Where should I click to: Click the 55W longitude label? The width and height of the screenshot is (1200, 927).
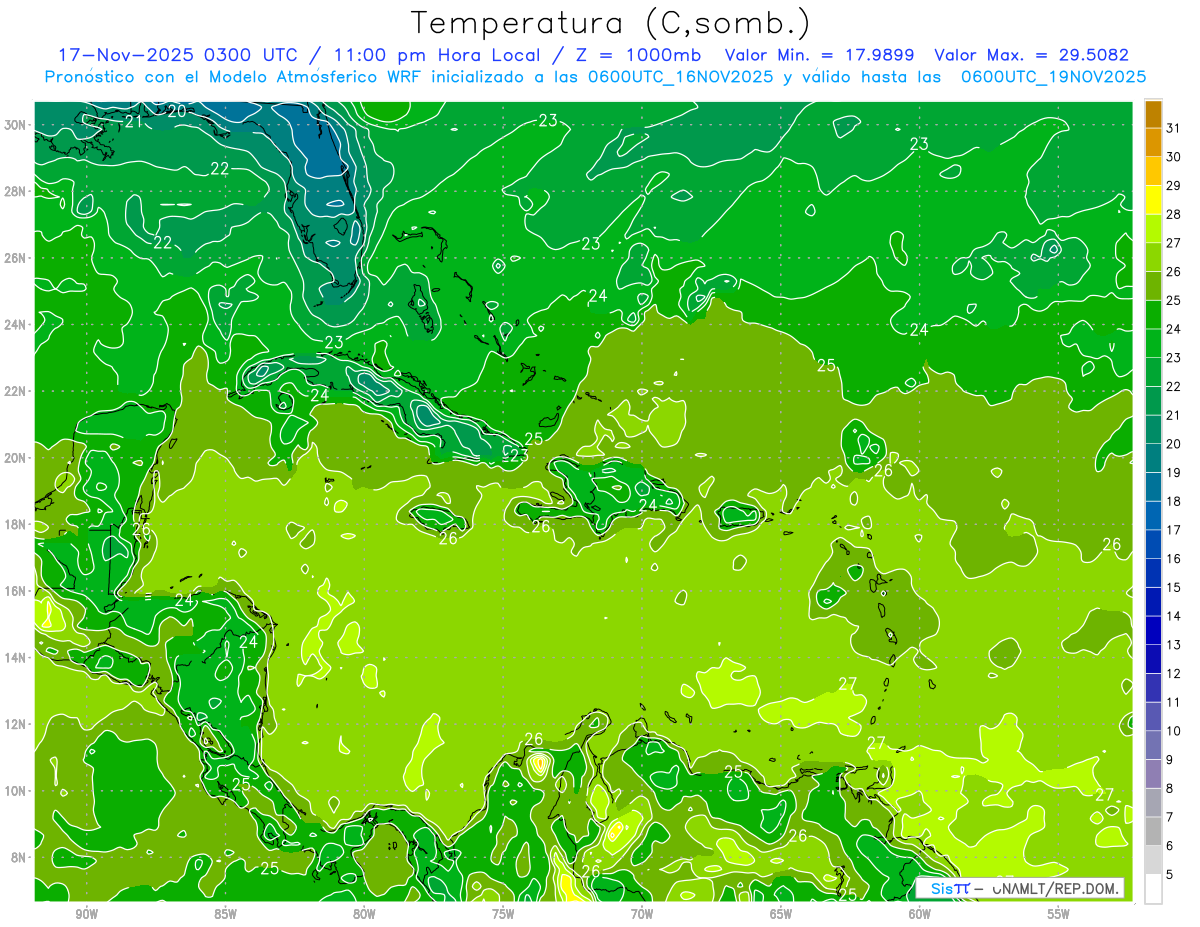pyautogui.click(x=1059, y=914)
